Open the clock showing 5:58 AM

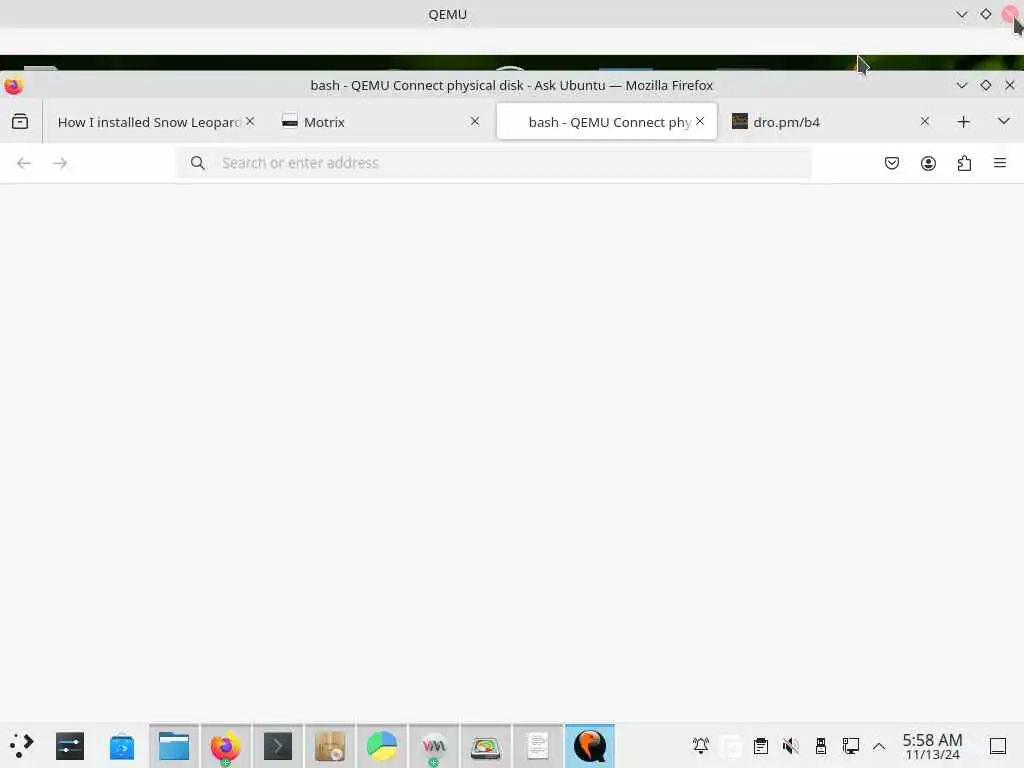pos(933,746)
